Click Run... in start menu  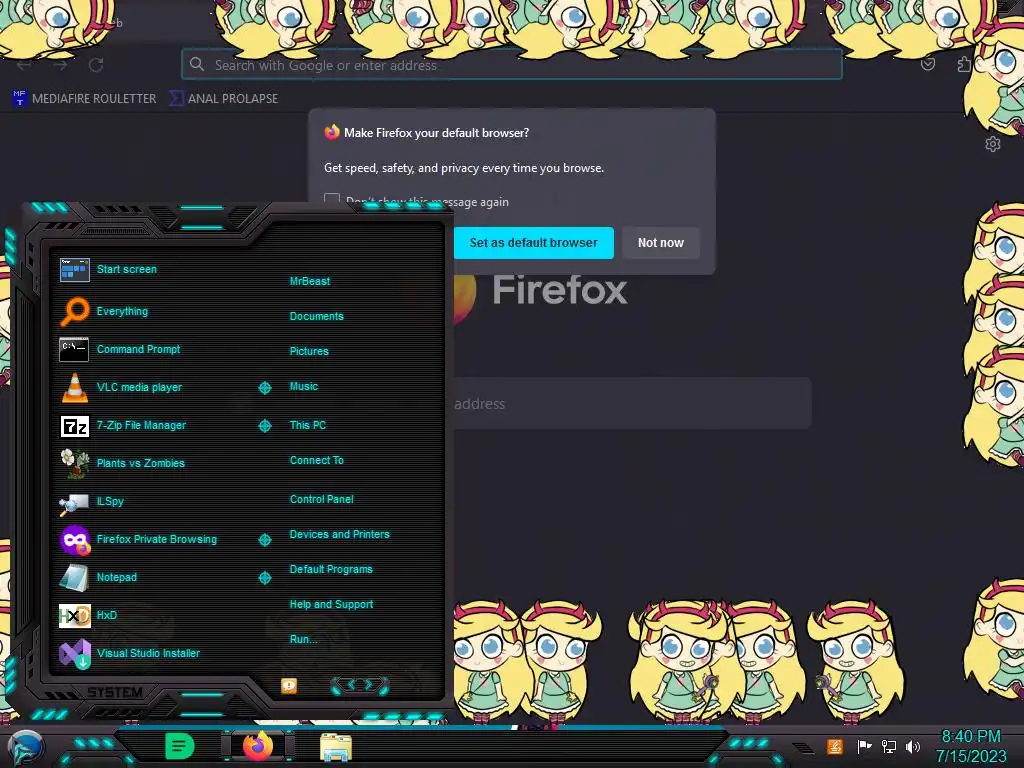[303, 639]
